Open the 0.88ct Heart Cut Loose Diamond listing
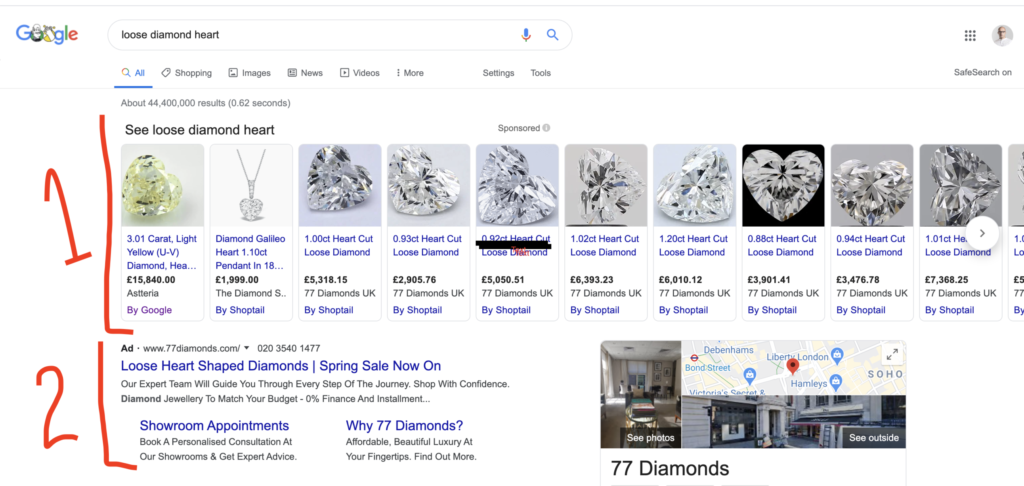Viewport: 1024px width, 486px height. tap(783, 246)
